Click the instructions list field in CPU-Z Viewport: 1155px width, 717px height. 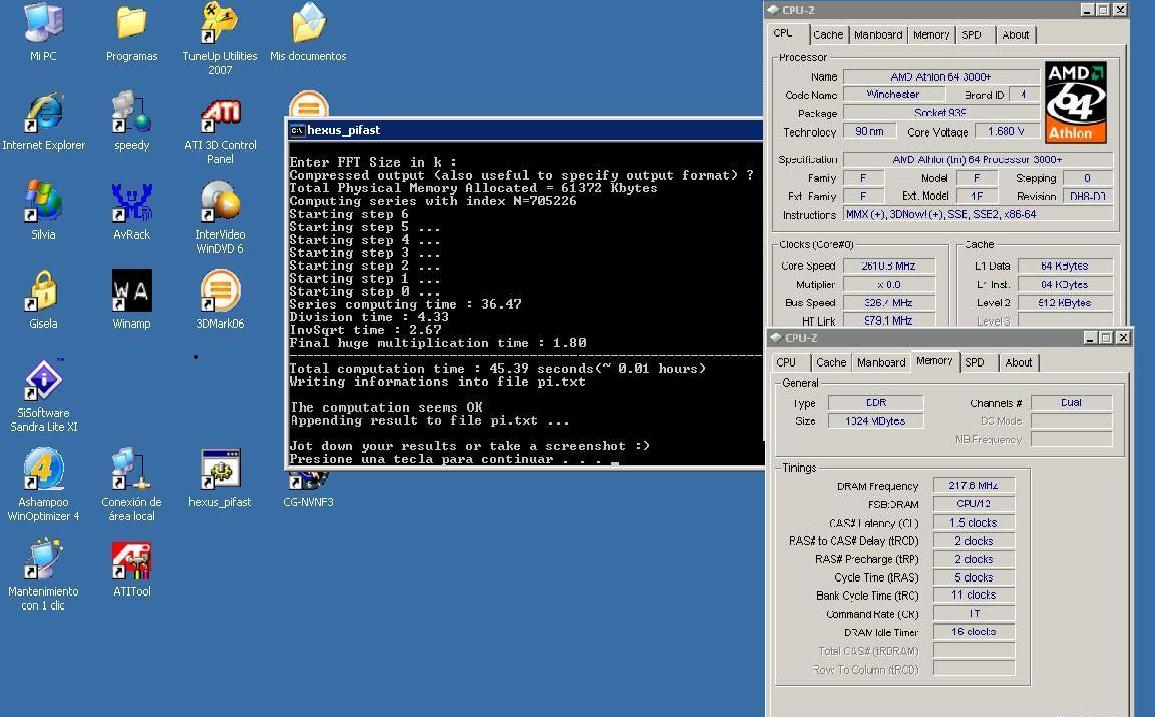[x=978, y=214]
